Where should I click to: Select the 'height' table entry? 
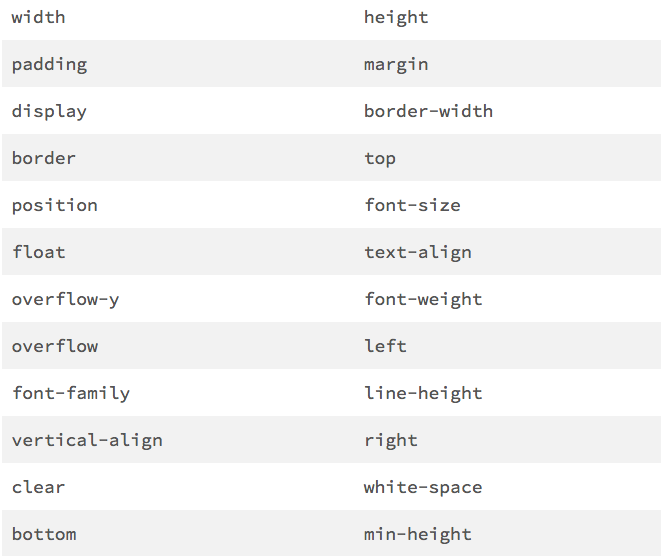pyautogui.click(x=396, y=18)
